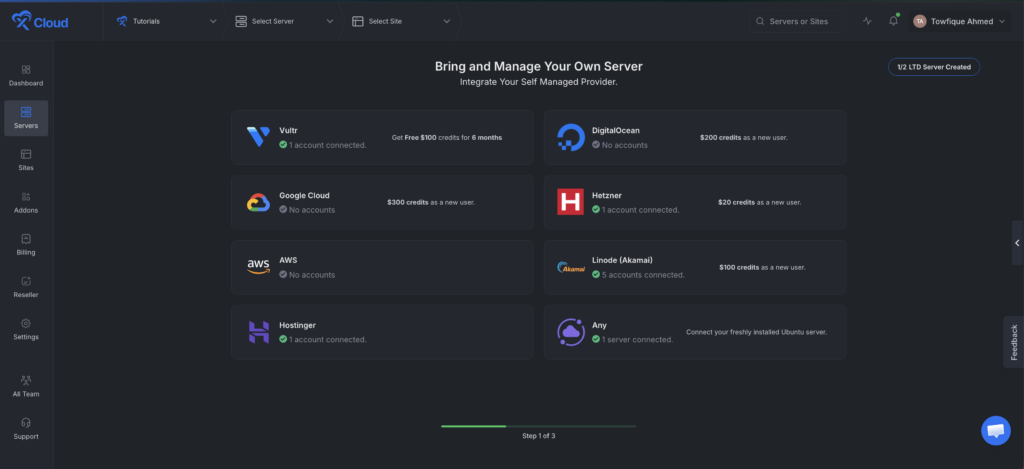Click Hetzner '$20 credits' offer text
Viewport: 1024px width, 469px height.
coord(760,202)
